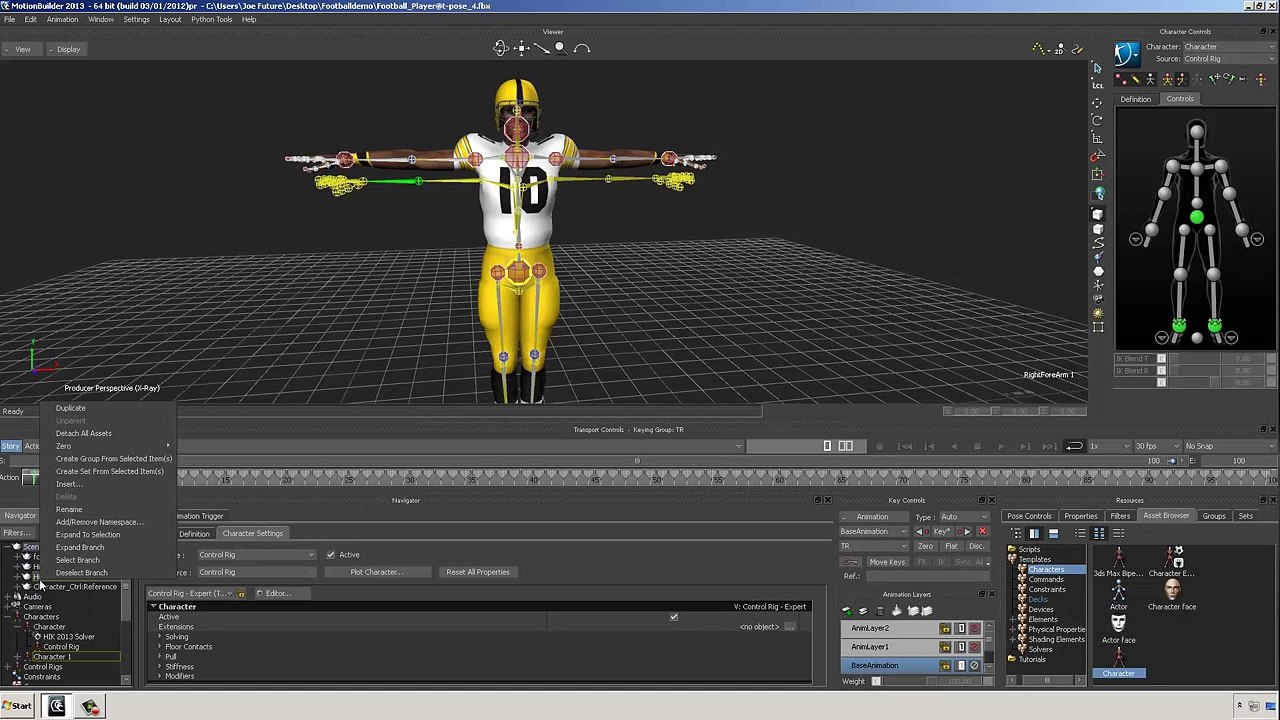Screen dimensions: 1280x720
Task: Open the key Type Auto dropdown
Action: [964, 517]
